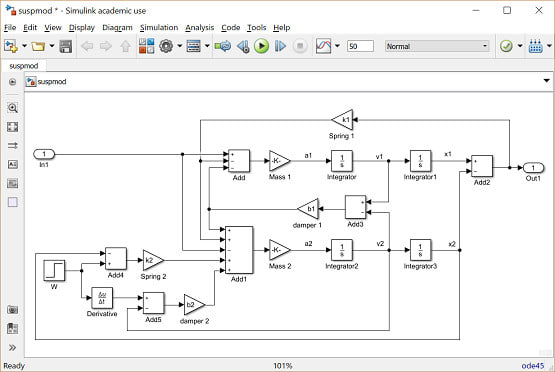Viewport: 555px width, 372px height.
Task: Select the Mass 1 gain block
Action: [x=280, y=161]
